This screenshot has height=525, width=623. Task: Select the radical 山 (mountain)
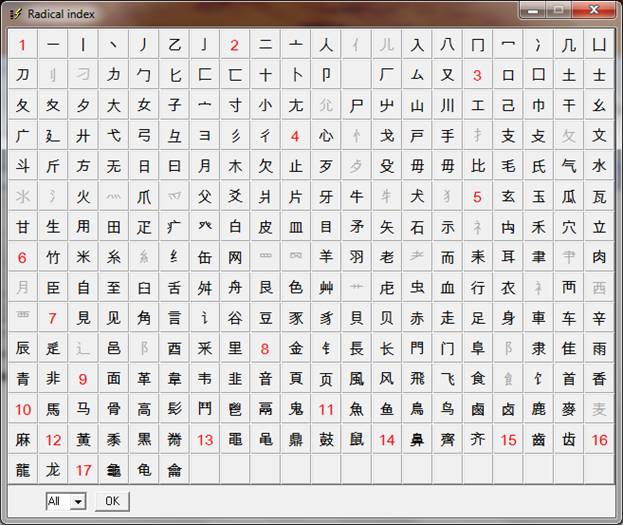coord(417,105)
